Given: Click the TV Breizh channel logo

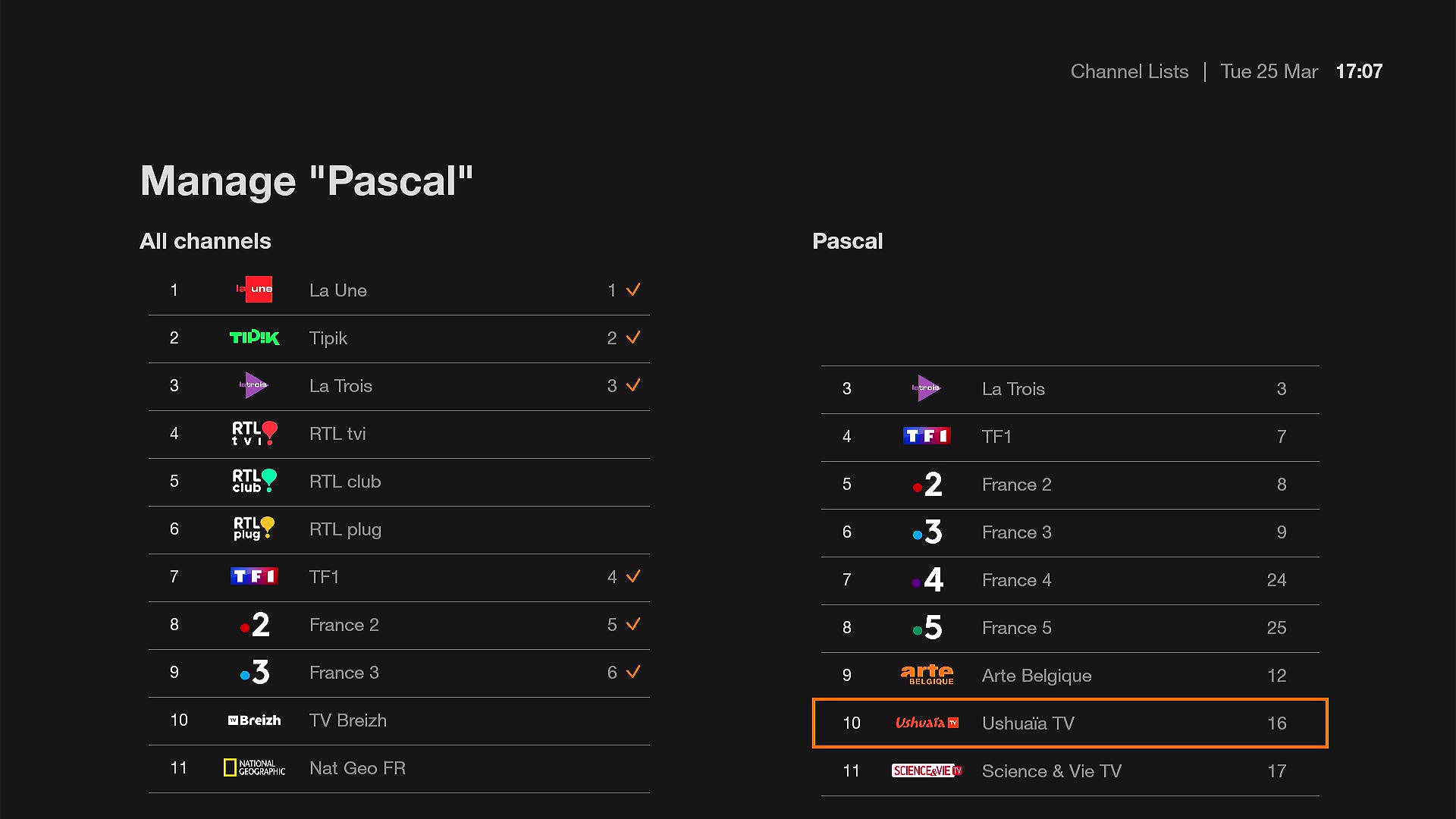Looking at the screenshot, I should point(254,720).
